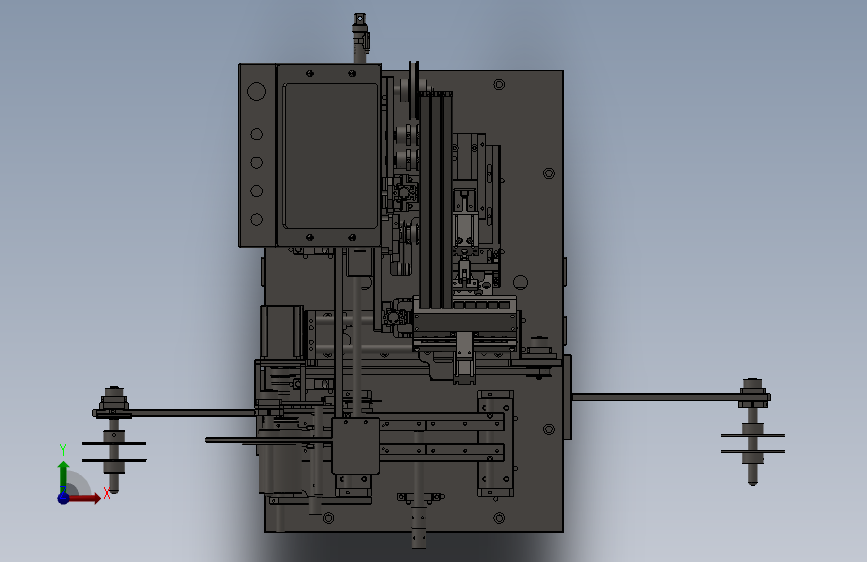Select the vertical aluminum profile column
The image size is (867, 562).
click(x=436, y=199)
